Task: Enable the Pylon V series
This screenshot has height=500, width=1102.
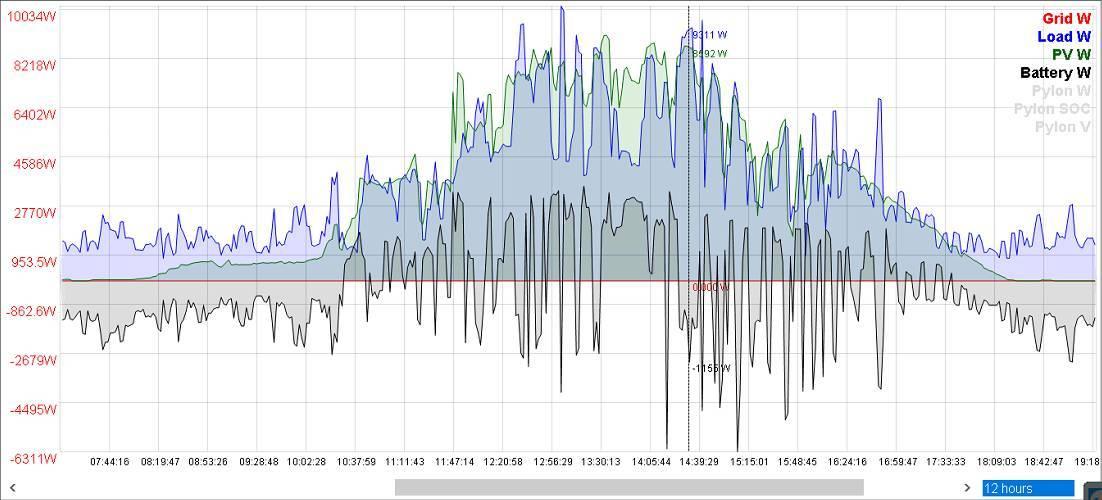Action: tap(1062, 127)
